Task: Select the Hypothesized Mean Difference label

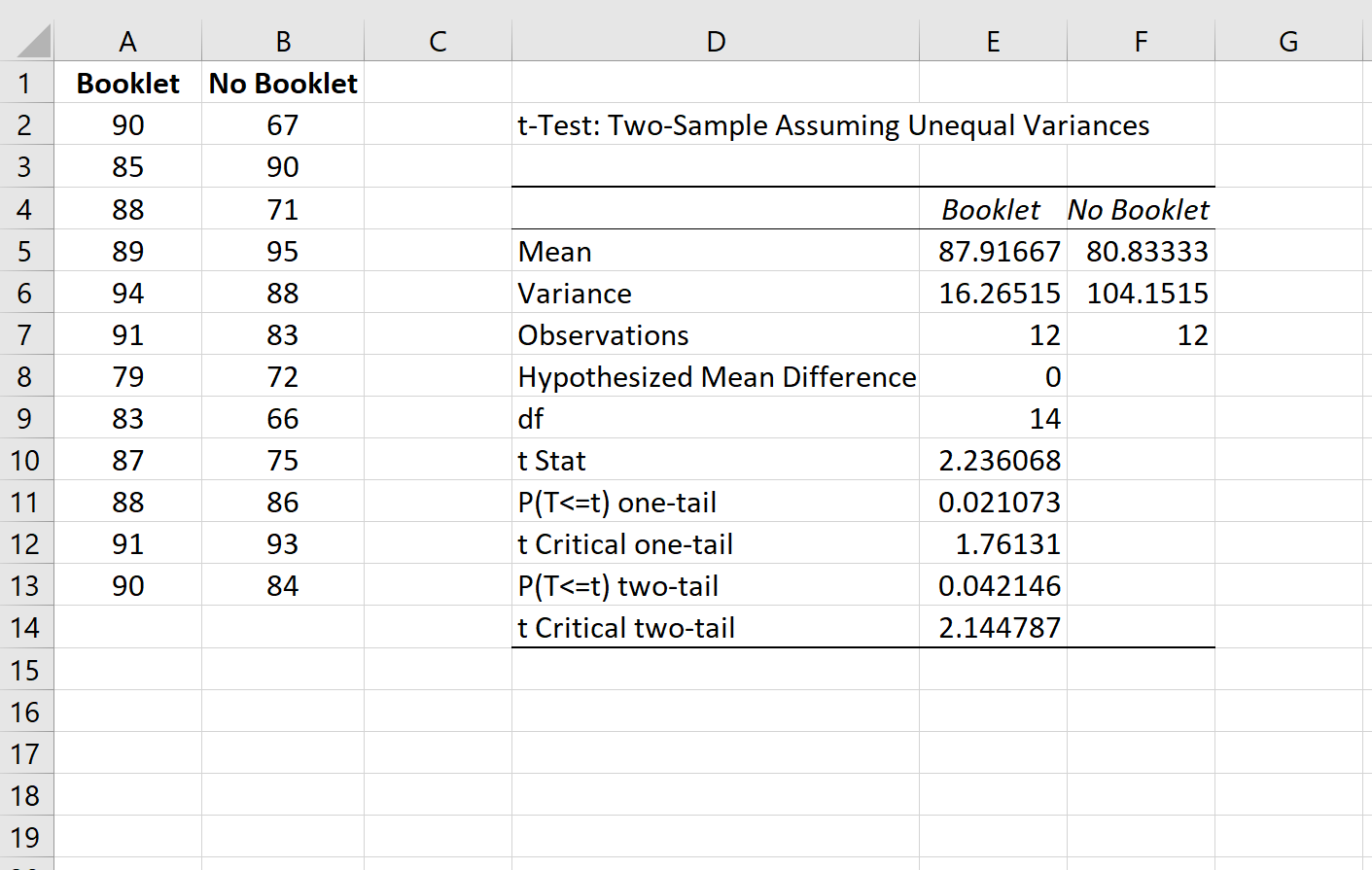Action: pos(715,376)
